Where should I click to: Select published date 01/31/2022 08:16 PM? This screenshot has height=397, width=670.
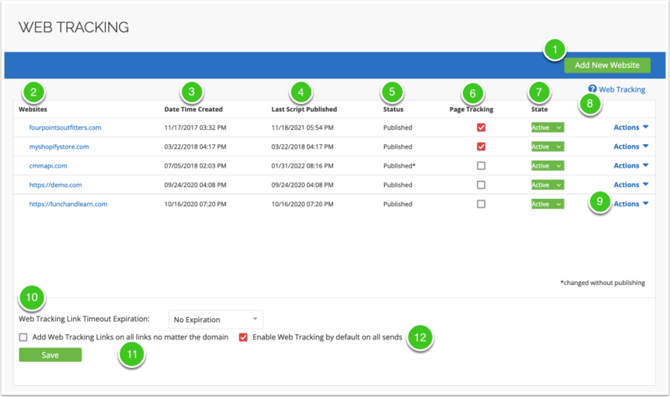tap(303, 166)
